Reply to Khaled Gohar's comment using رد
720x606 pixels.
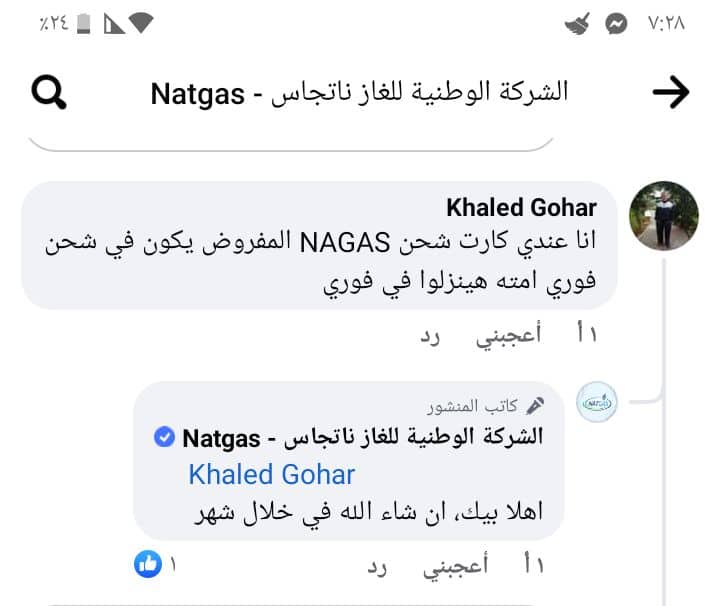coord(430,335)
